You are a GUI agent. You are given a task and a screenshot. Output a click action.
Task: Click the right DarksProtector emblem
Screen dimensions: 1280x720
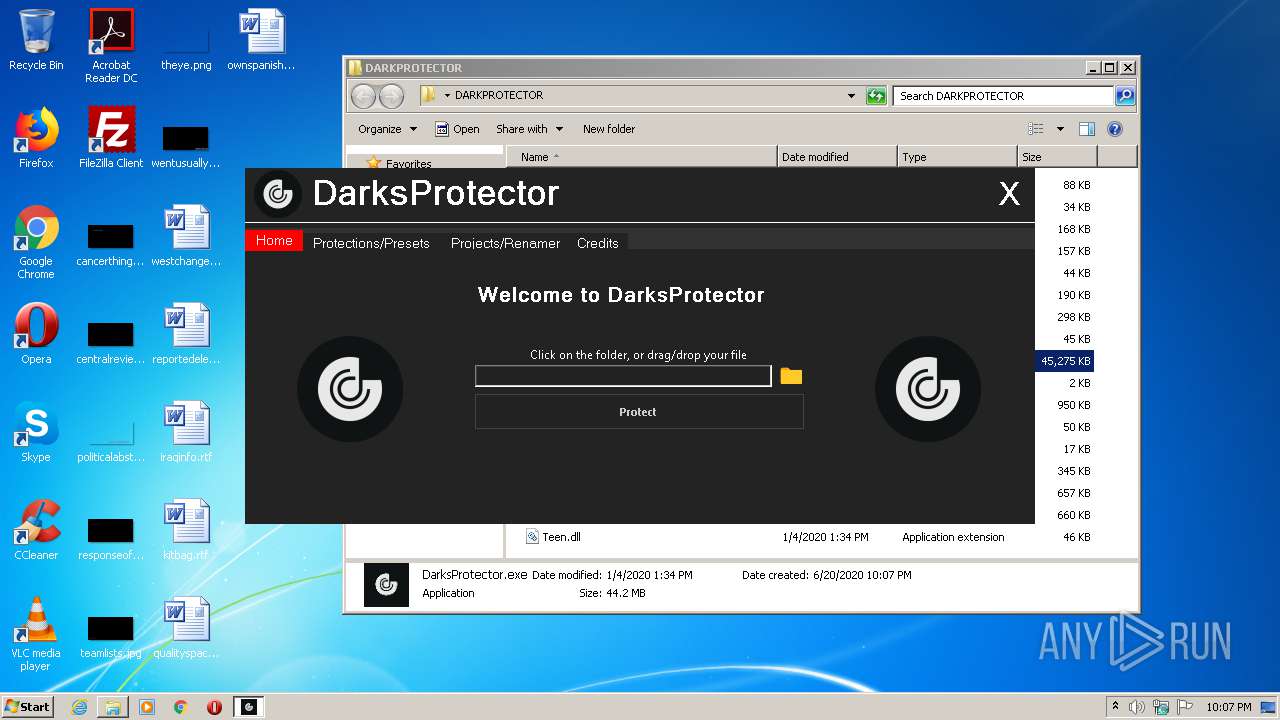click(928, 389)
